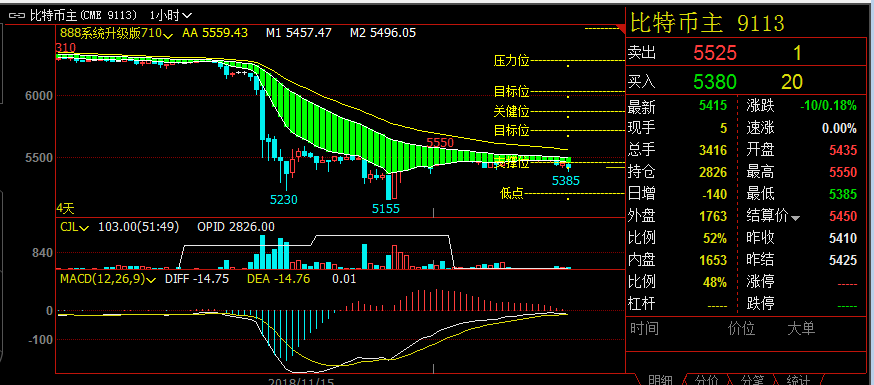This screenshot has width=874, height=385.
Task: Click the 现手 value 5
Action: tap(724, 128)
